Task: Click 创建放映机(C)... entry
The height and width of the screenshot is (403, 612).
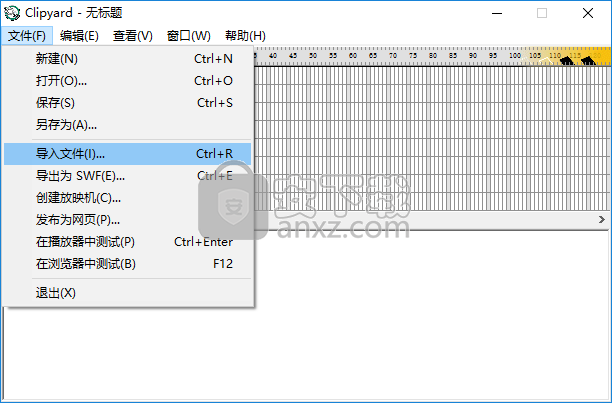Action: click(78, 198)
